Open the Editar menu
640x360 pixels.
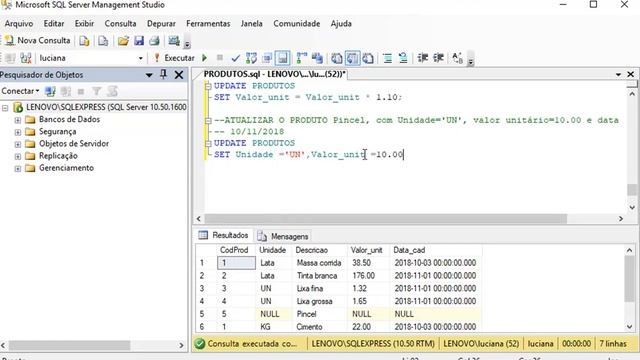[54, 24]
